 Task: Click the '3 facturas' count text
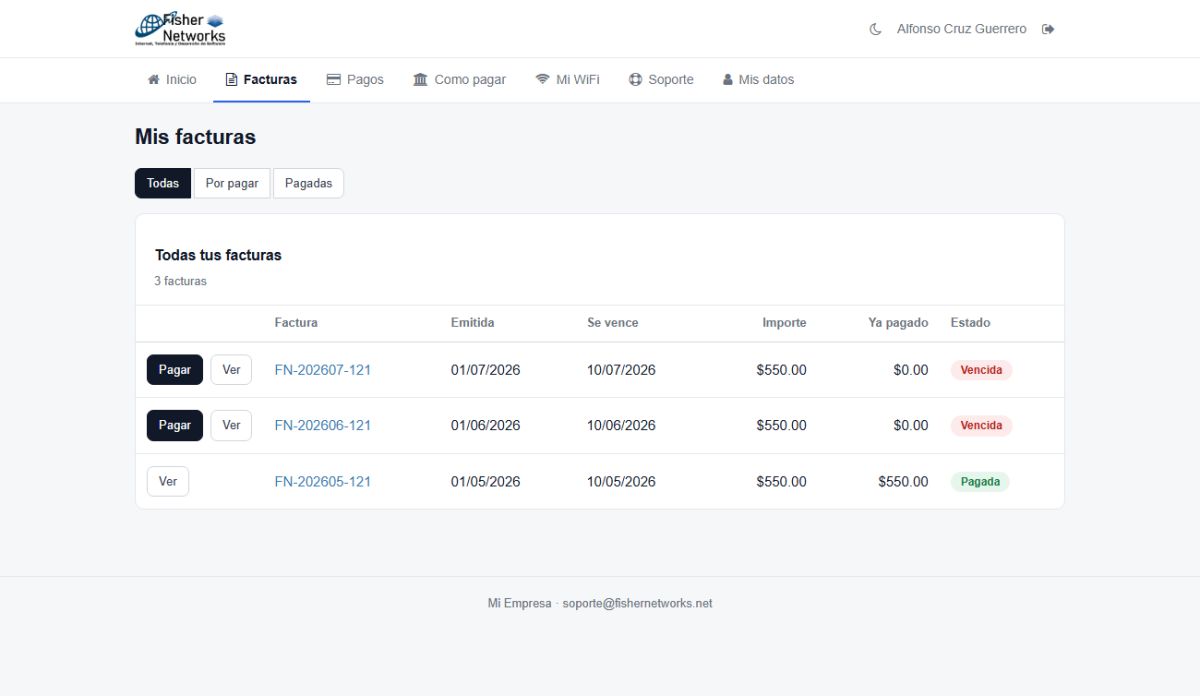pyautogui.click(x=181, y=281)
